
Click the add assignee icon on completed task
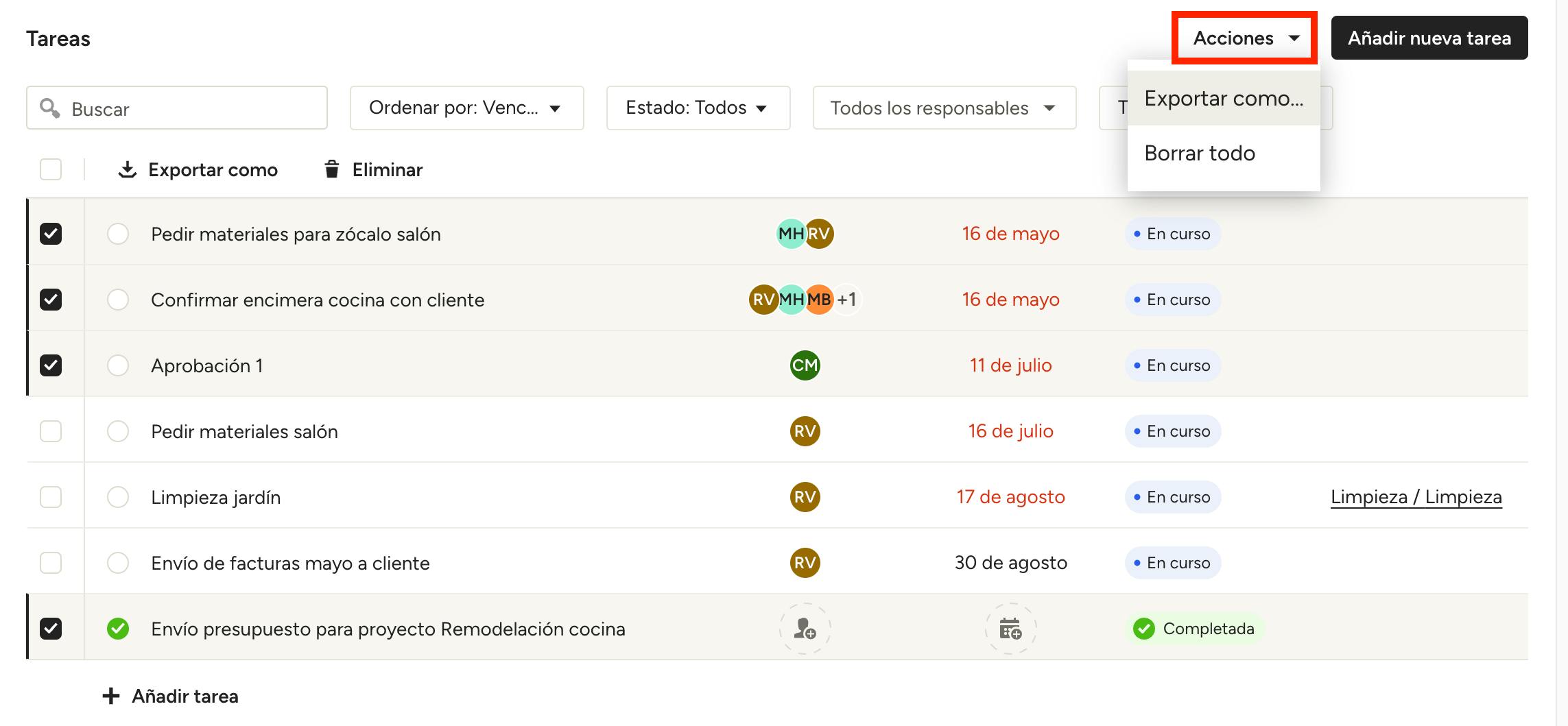click(805, 629)
